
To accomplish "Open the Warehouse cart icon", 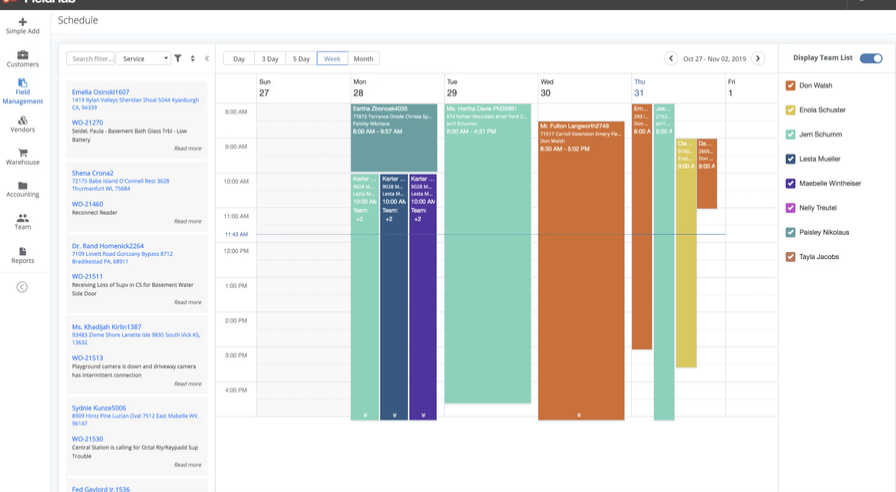I will 22,153.
